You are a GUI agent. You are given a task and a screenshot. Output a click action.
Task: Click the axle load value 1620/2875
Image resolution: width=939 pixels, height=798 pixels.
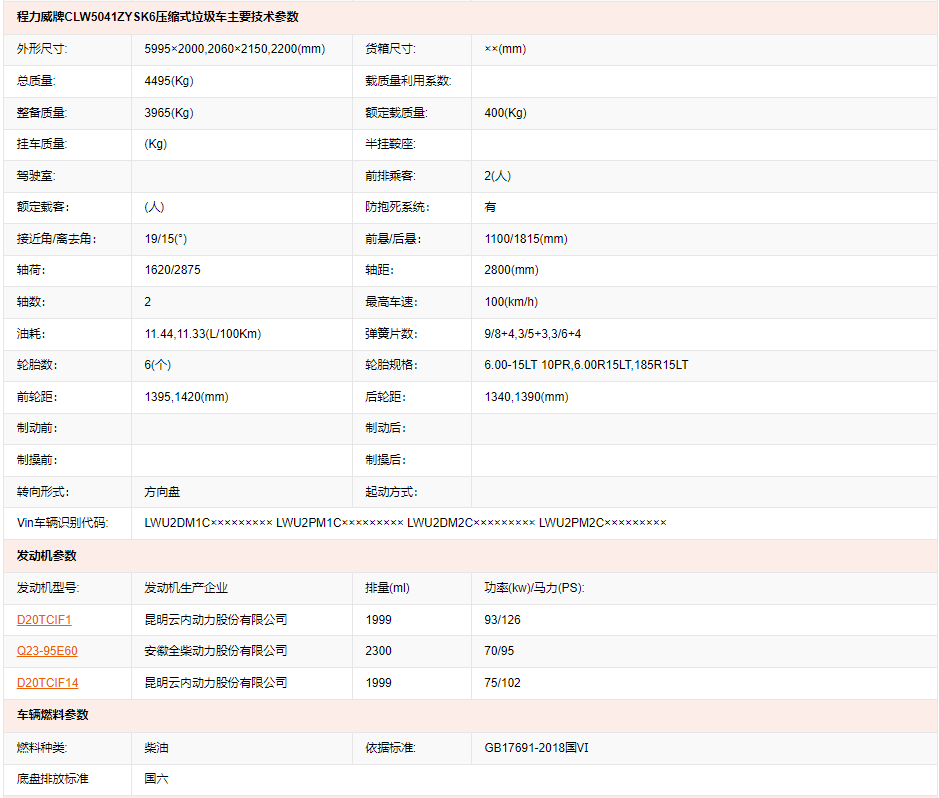172,270
